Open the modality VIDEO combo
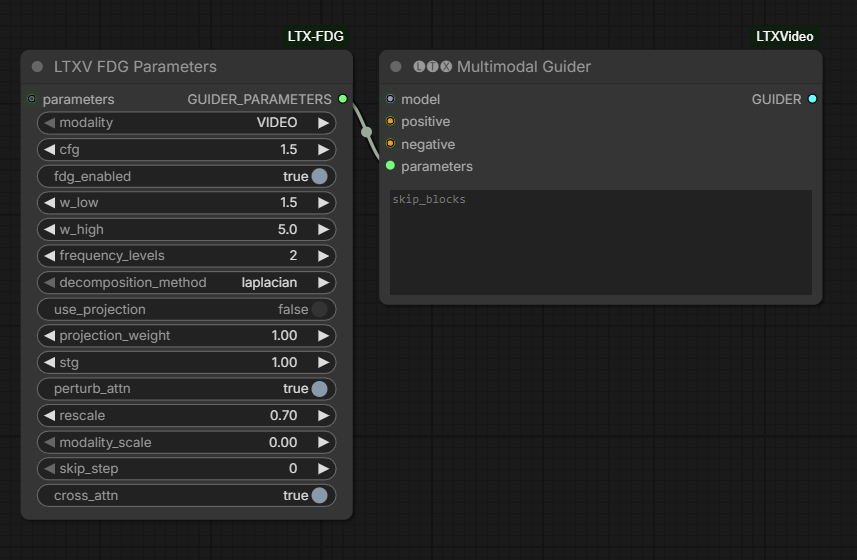The width and height of the screenshot is (857, 560). 186,123
